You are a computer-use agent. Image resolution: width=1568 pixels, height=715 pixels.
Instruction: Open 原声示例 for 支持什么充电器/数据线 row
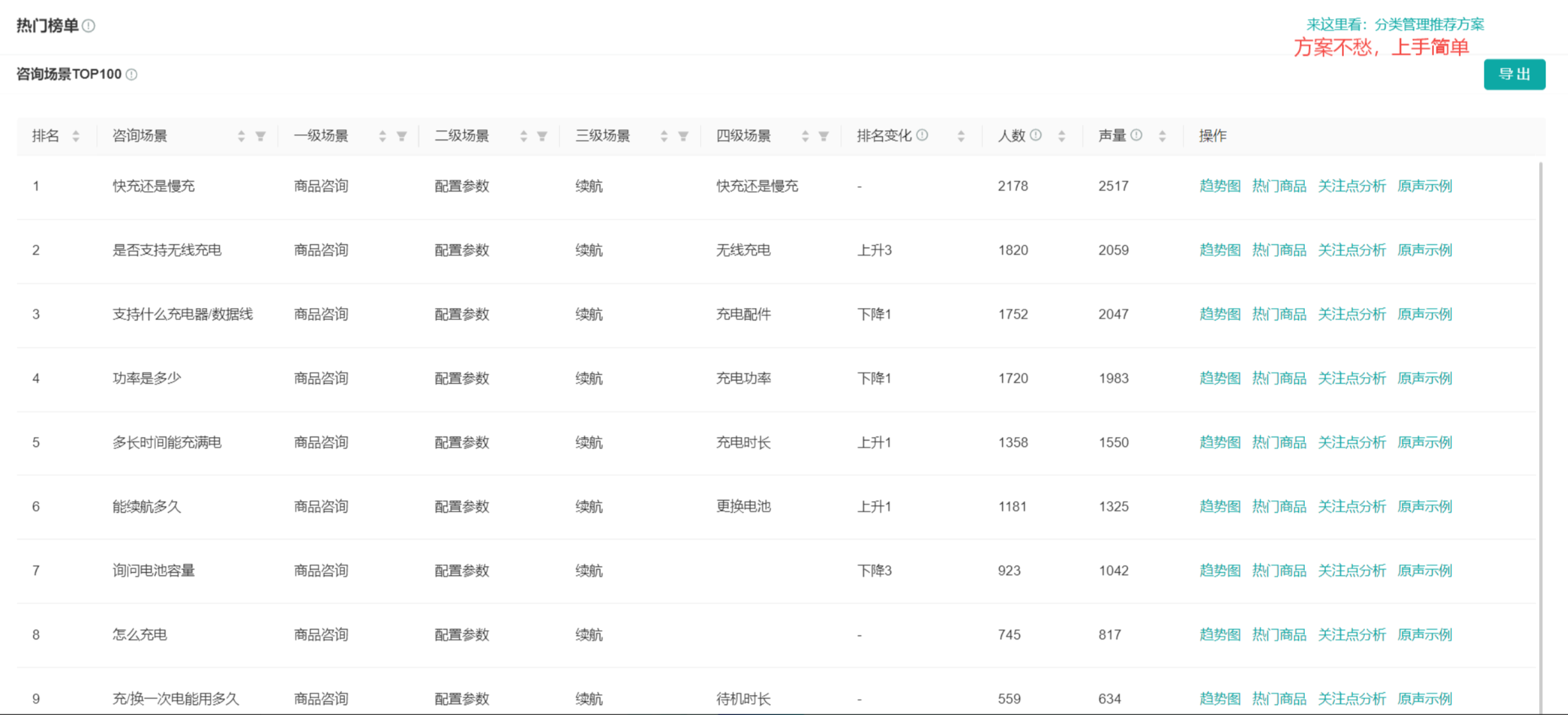click(x=1425, y=314)
